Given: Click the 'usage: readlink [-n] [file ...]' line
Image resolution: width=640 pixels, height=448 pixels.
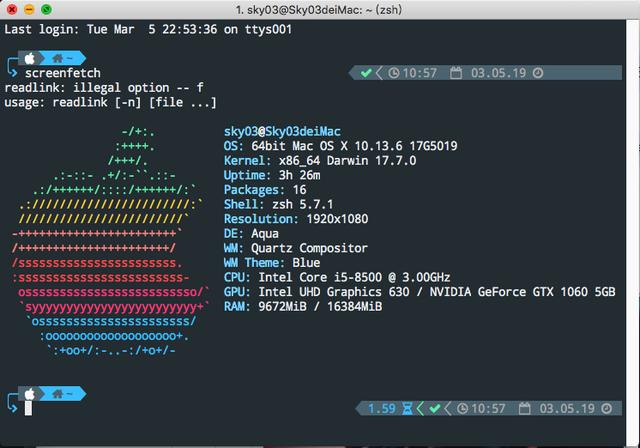Looking at the screenshot, I should point(110,102).
